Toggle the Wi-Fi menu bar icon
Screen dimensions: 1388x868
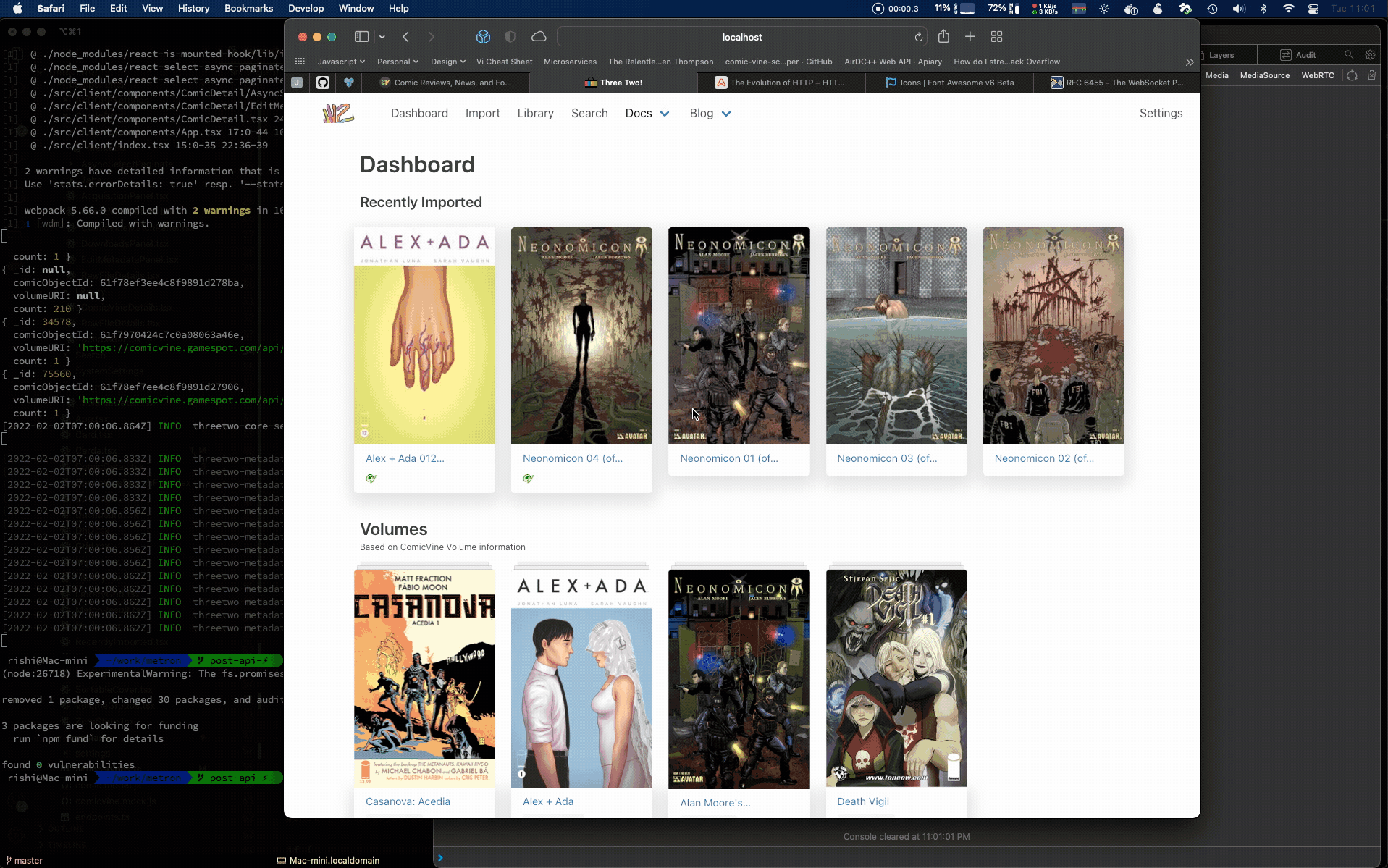1288,9
